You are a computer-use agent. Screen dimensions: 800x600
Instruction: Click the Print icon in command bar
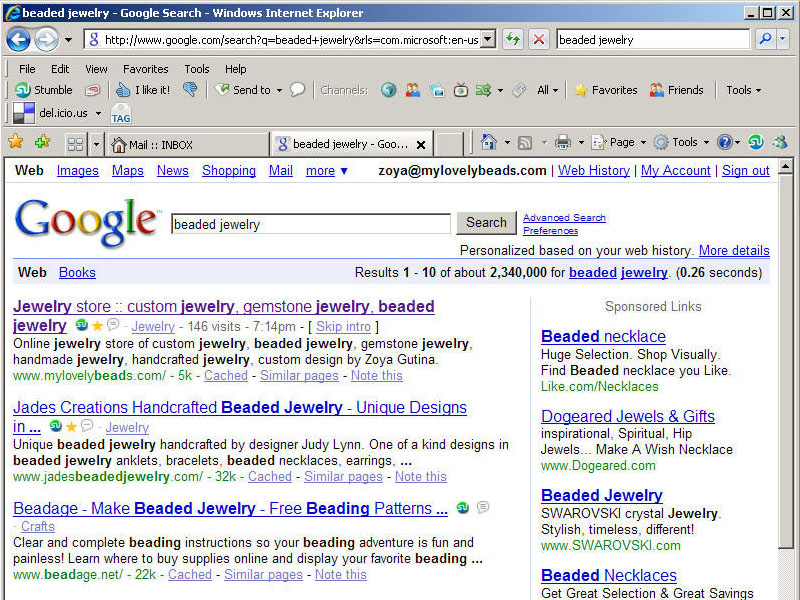[x=563, y=142]
